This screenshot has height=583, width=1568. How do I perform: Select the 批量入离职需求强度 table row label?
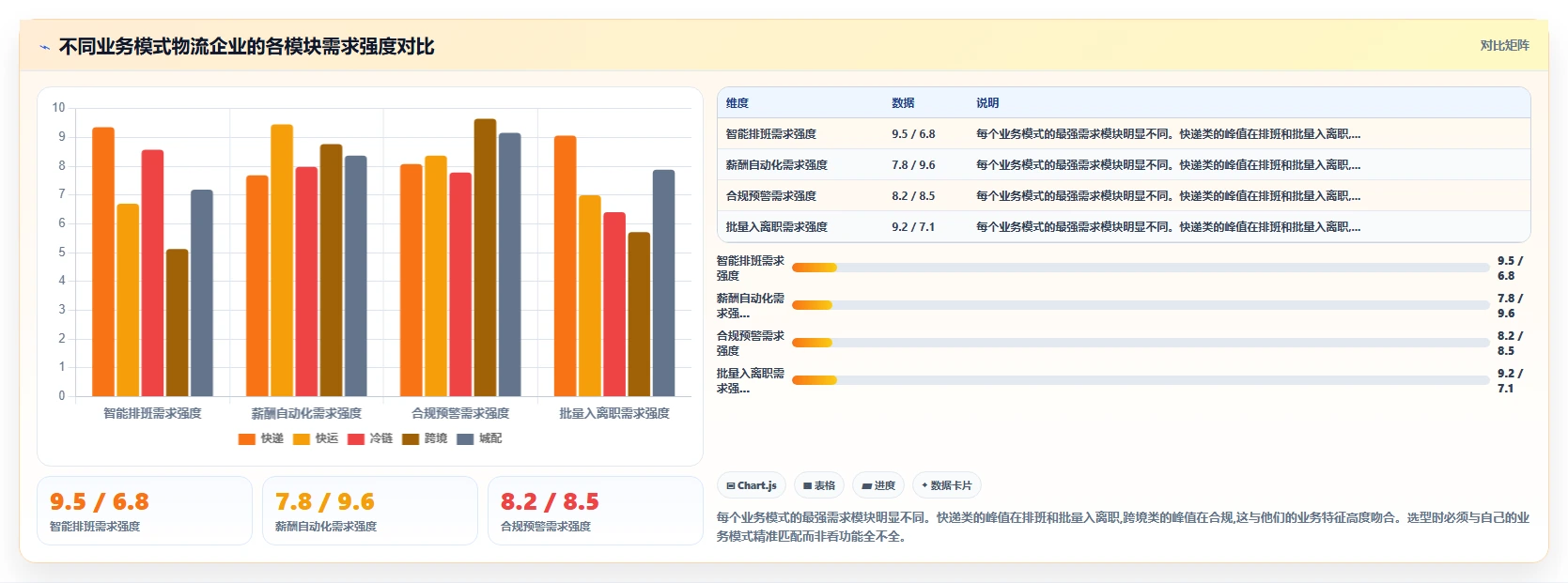(x=777, y=227)
